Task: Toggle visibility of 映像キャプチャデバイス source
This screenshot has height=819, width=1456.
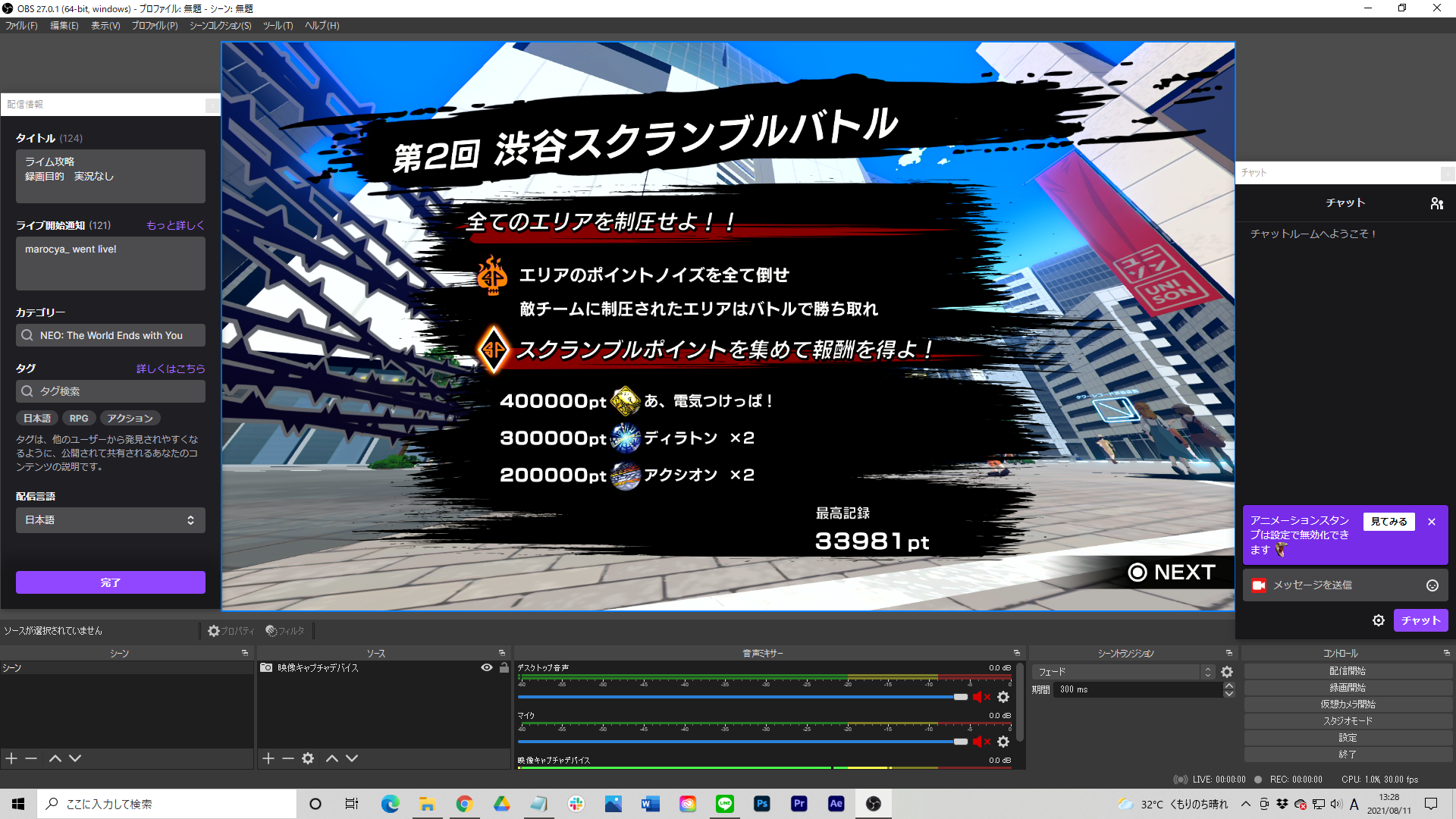Action: pyautogui.click(x=487, y=668)
